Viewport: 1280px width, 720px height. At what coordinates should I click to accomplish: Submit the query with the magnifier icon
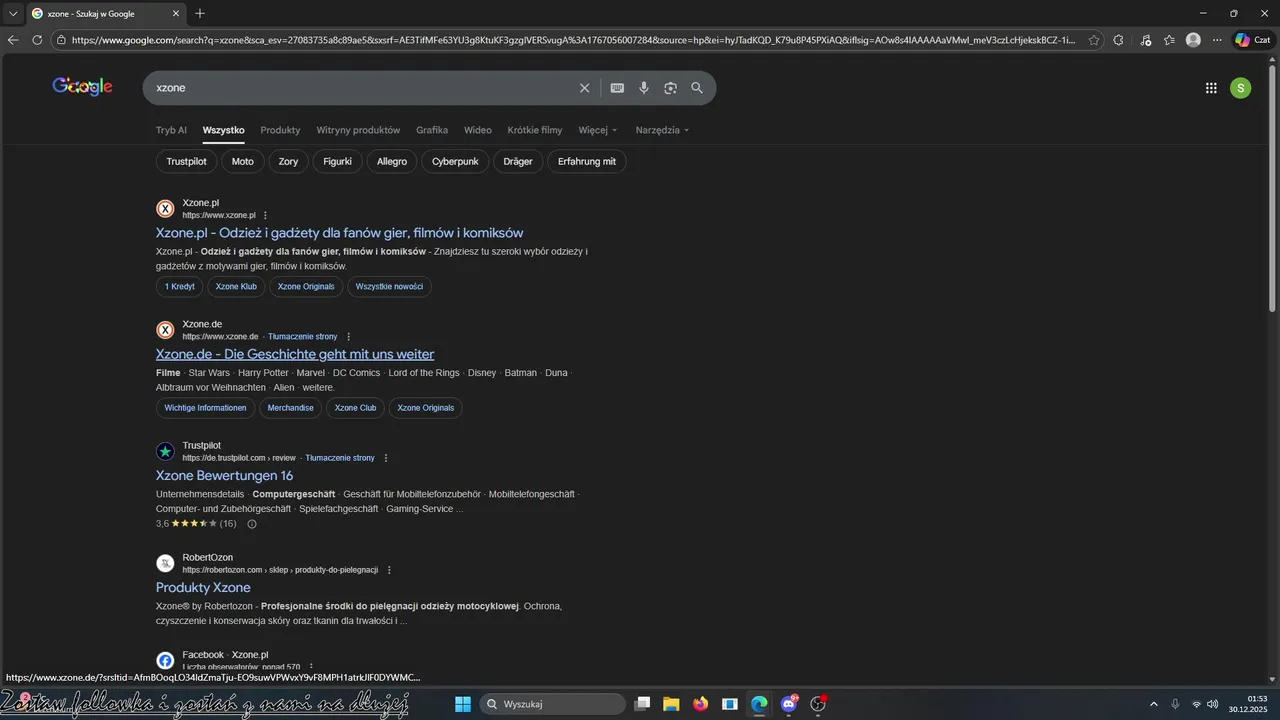click(x=697, y=88)
